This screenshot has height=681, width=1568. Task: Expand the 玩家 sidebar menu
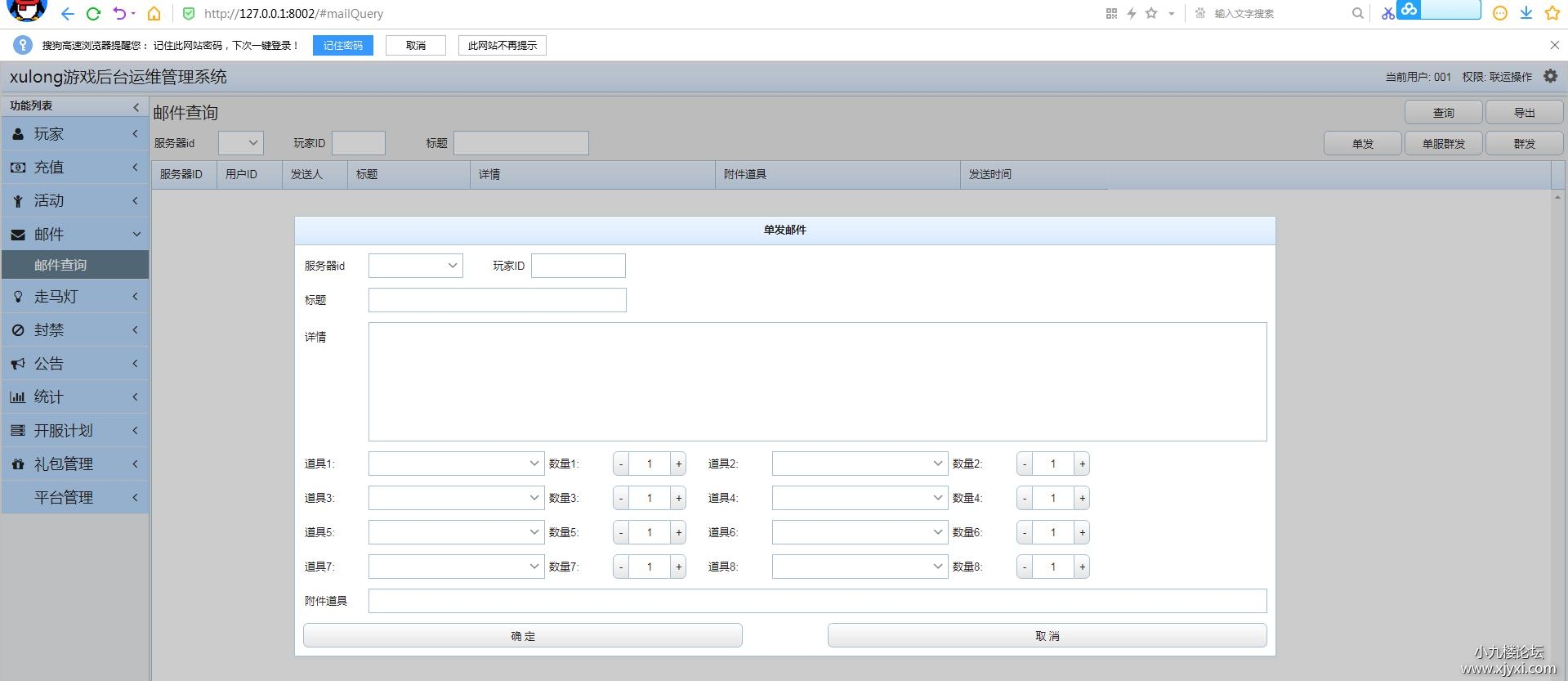(74, 134)
